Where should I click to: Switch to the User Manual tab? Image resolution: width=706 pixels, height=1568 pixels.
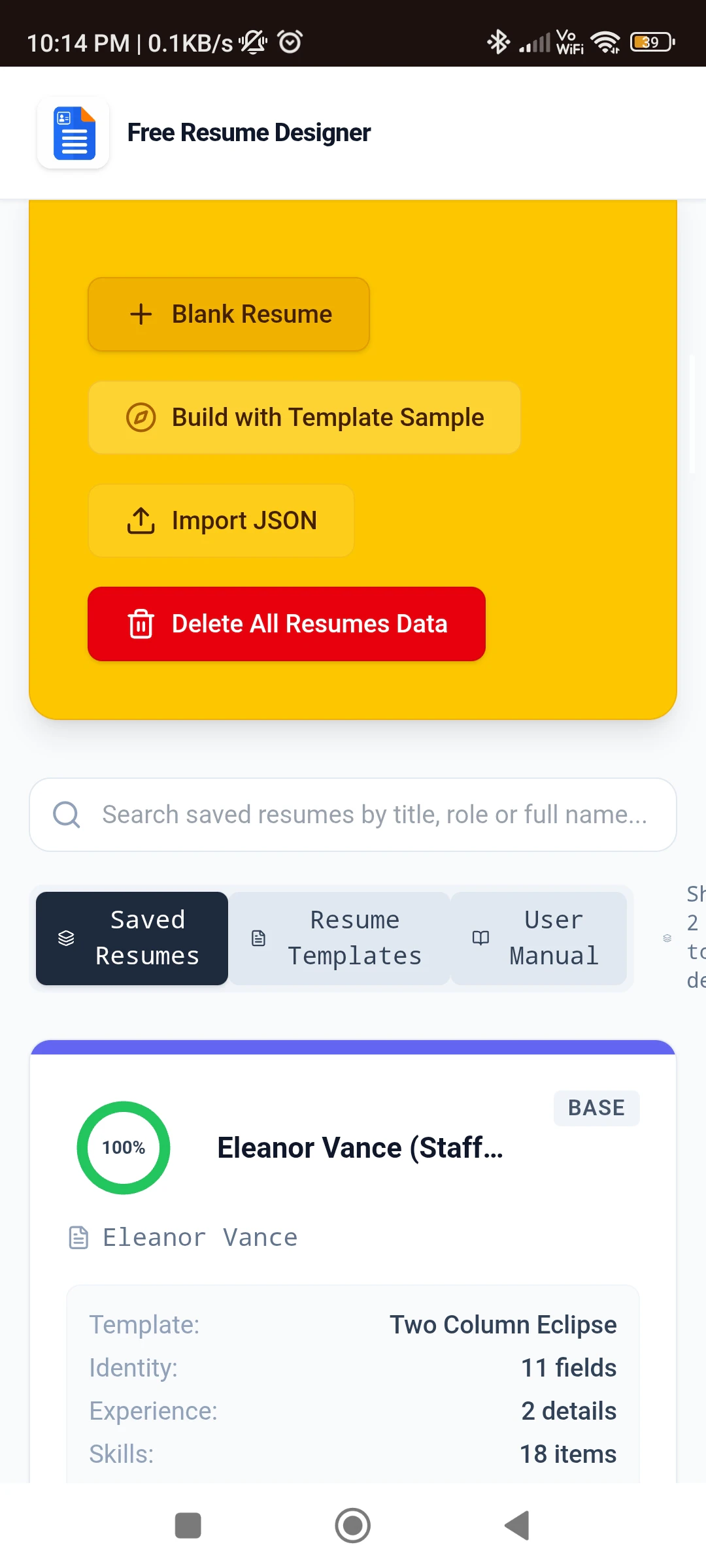click(x=539, y=938)
